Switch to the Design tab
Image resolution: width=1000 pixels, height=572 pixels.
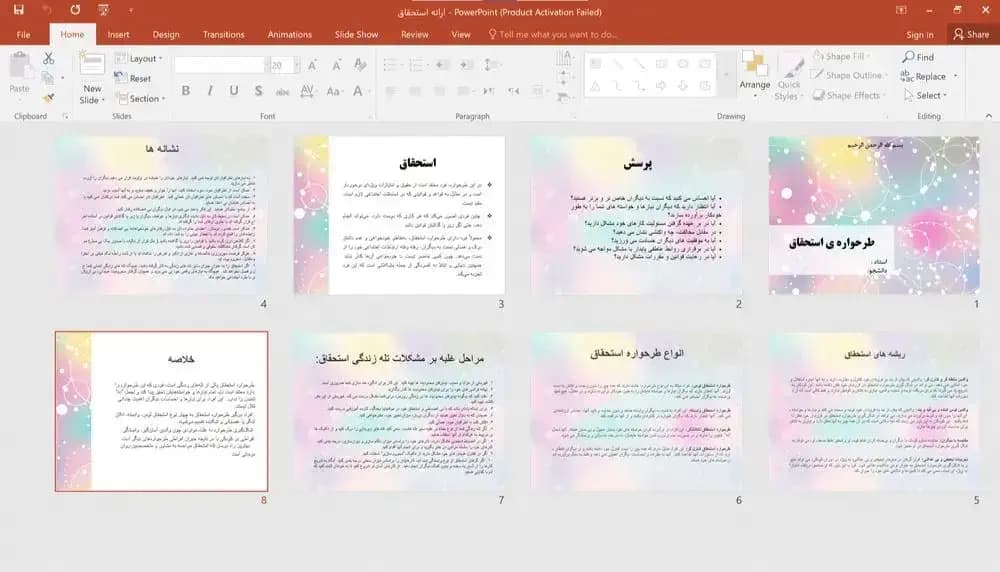166,34
